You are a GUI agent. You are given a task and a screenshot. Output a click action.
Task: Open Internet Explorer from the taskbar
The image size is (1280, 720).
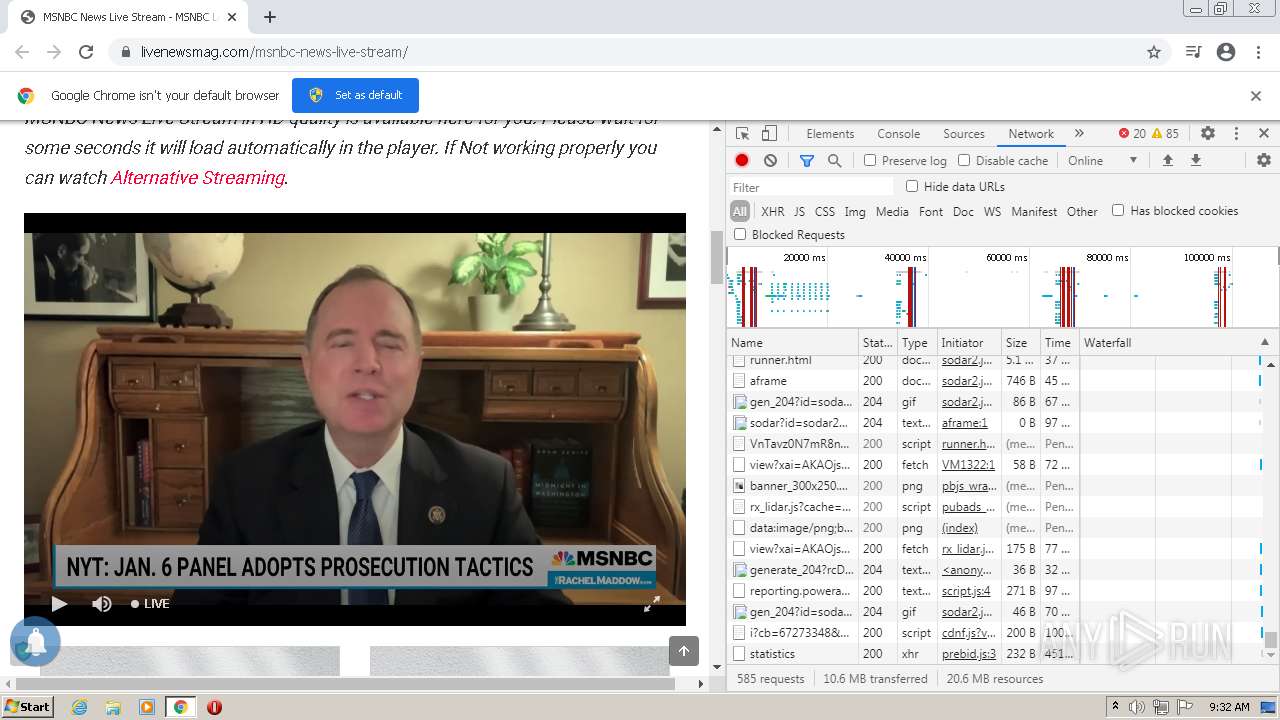(80, 707)
